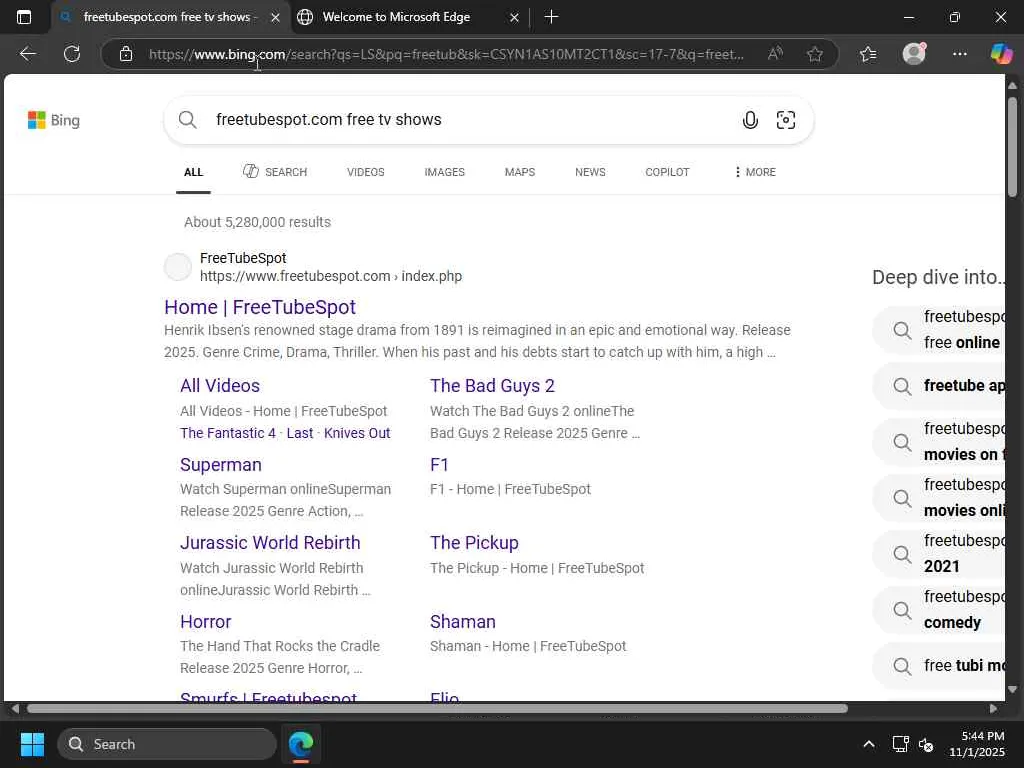The width and height of the screenshot is (1024, 768).
Task: Select 'free online' related search suggestion
Action: pos(939,330)
